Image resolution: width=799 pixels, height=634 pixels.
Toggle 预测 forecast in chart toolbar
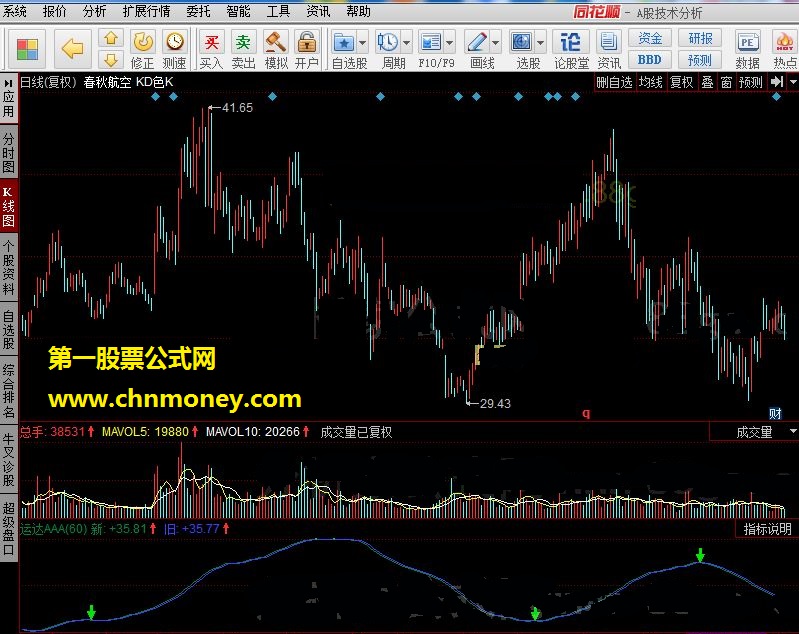[751, 82]
